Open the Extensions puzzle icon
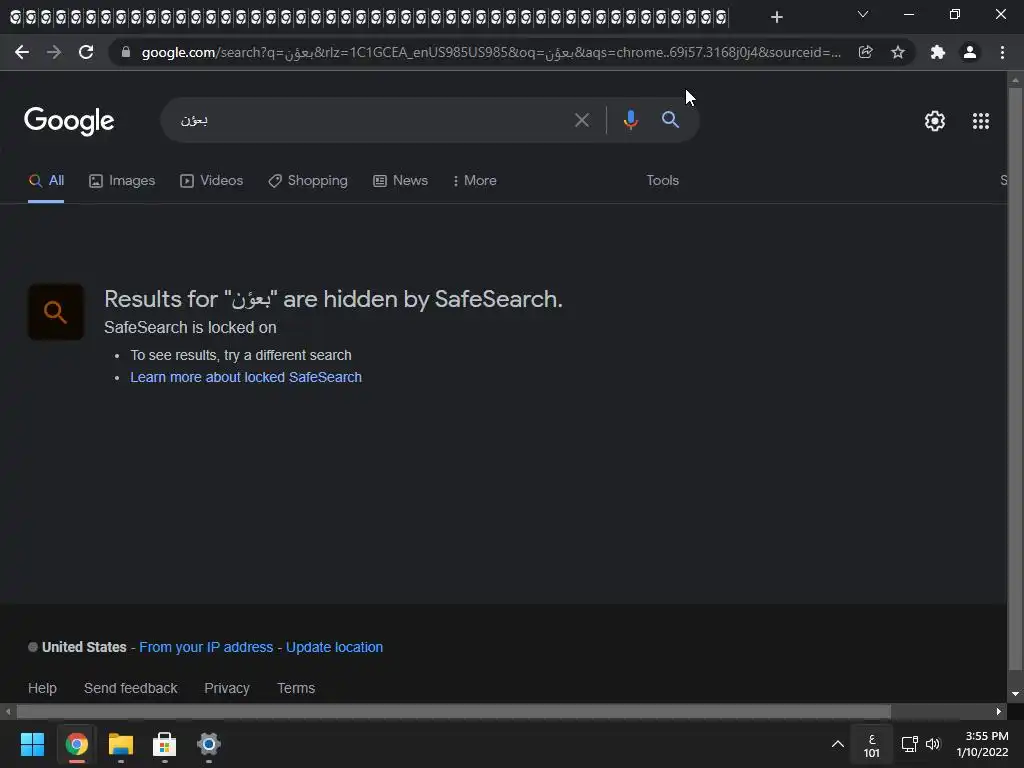Viewport: 1024px width, 768px height. click(x=937, y=52)
